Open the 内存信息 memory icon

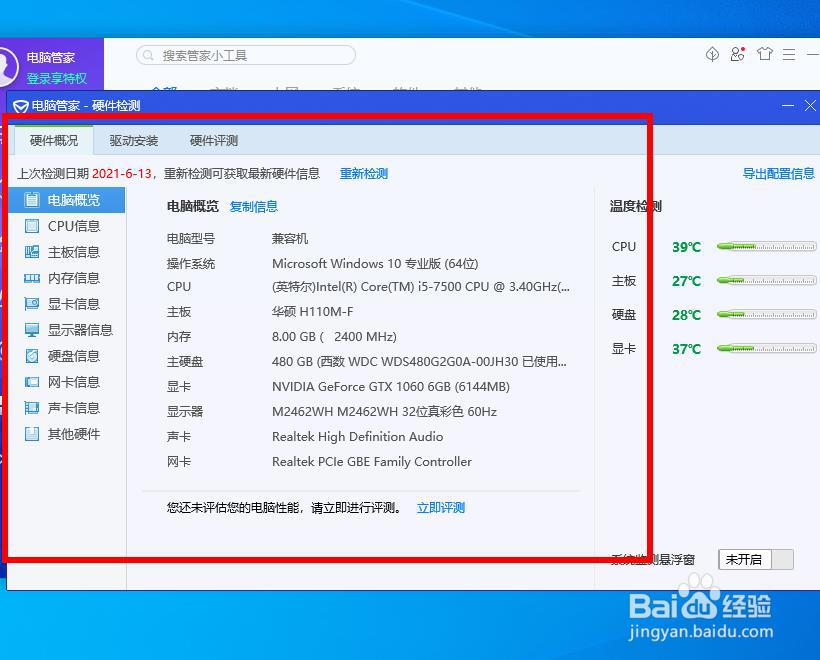32,278
